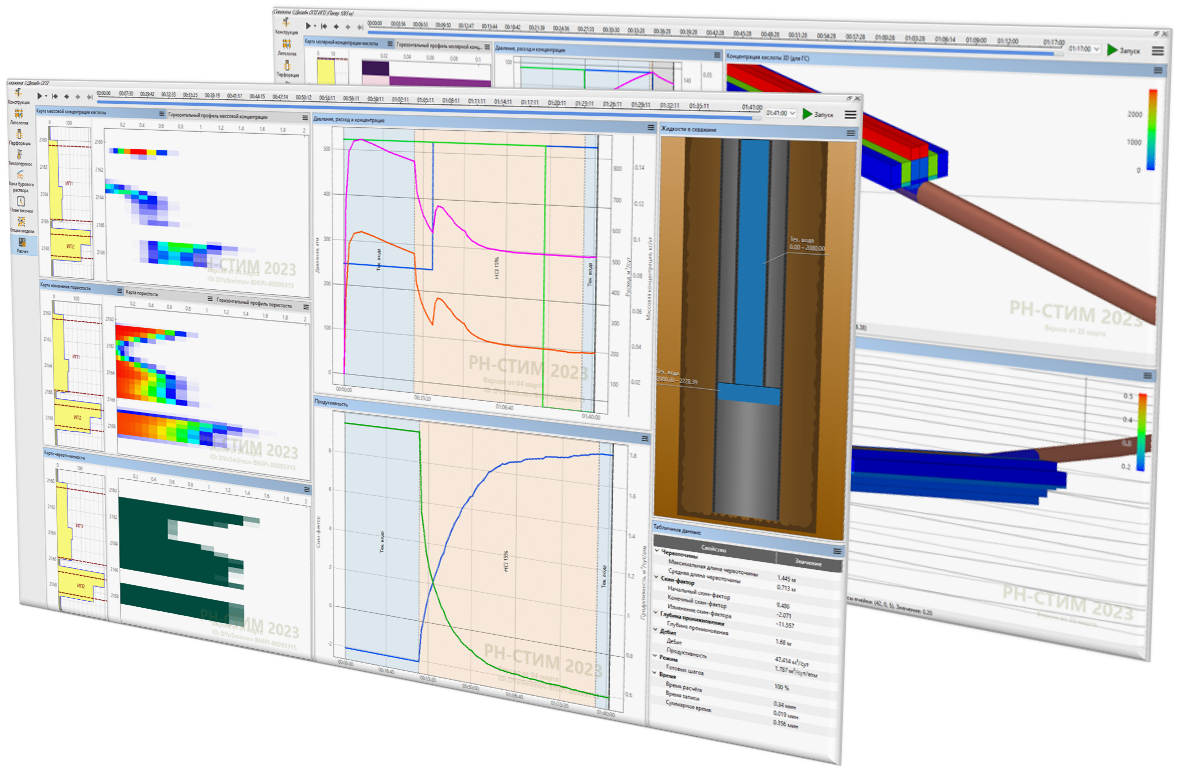Viewport: 1178px width, 773px height.
Task: Collapse Глубина проникновения group in table
Action: tap(655, 612)
